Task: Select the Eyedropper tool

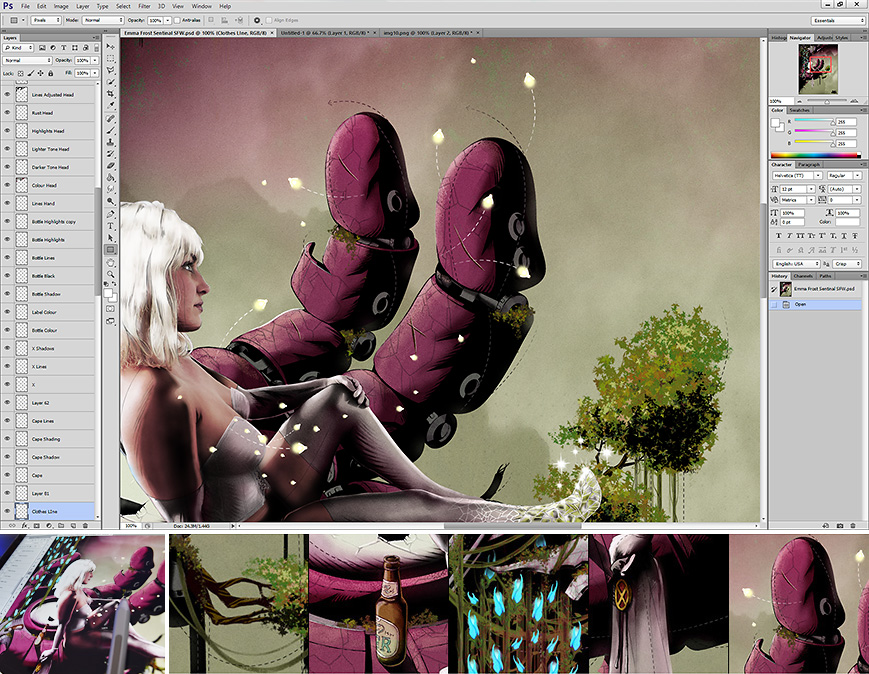Action: pyautogui.click(x=110, y=105)
